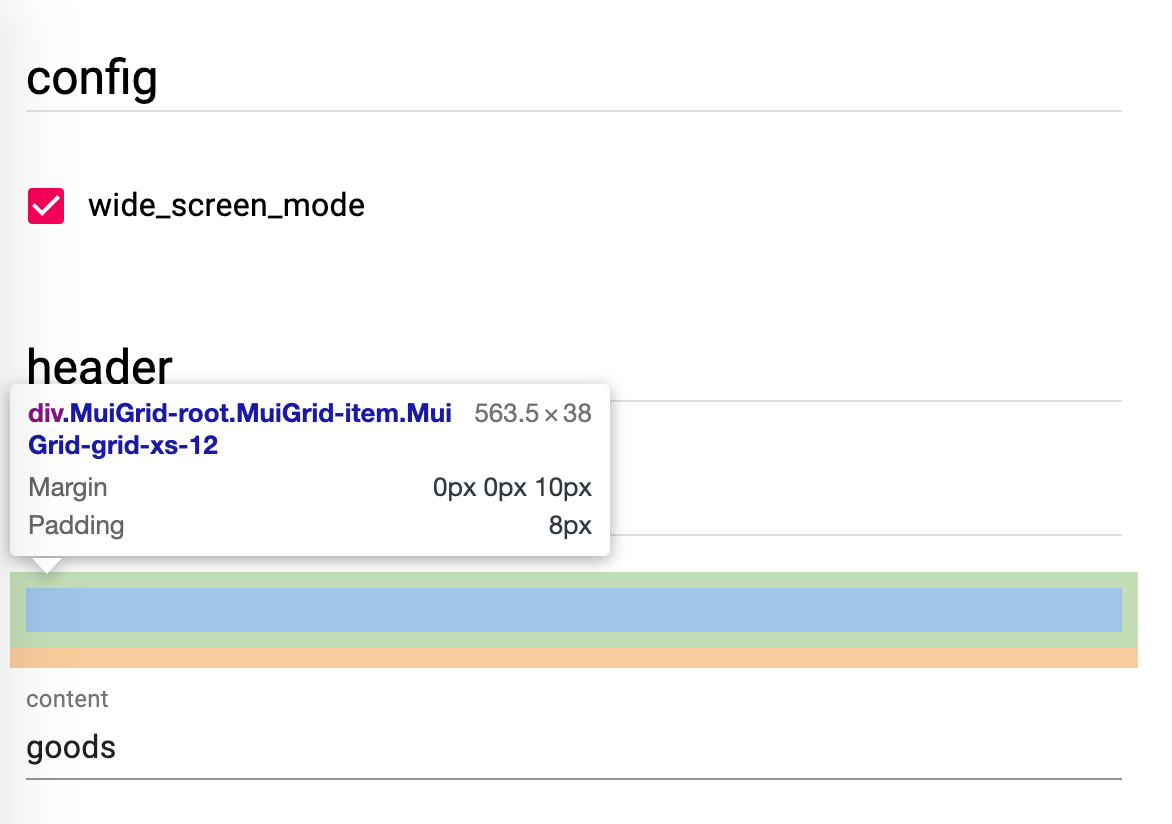This screenshot has width=1172, height=824.
Task: Select the Padding row in the tooltip
Action: (300, 525)
